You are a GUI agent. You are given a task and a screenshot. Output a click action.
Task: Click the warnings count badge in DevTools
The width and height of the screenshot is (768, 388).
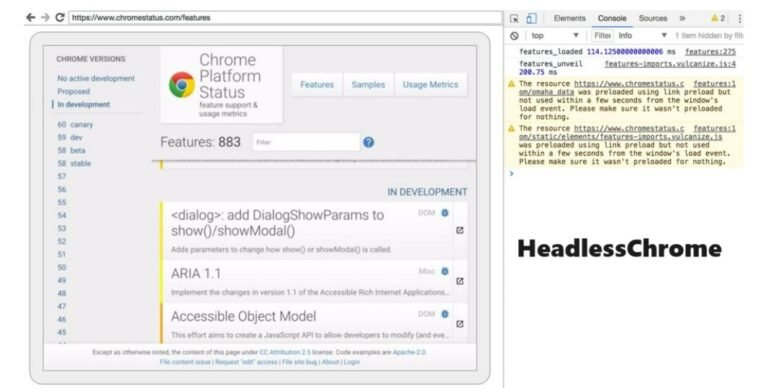click(718, 18)
